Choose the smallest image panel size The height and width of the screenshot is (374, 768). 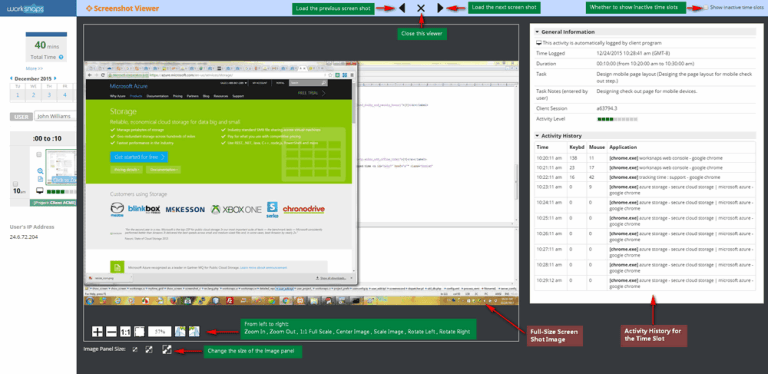135,350
